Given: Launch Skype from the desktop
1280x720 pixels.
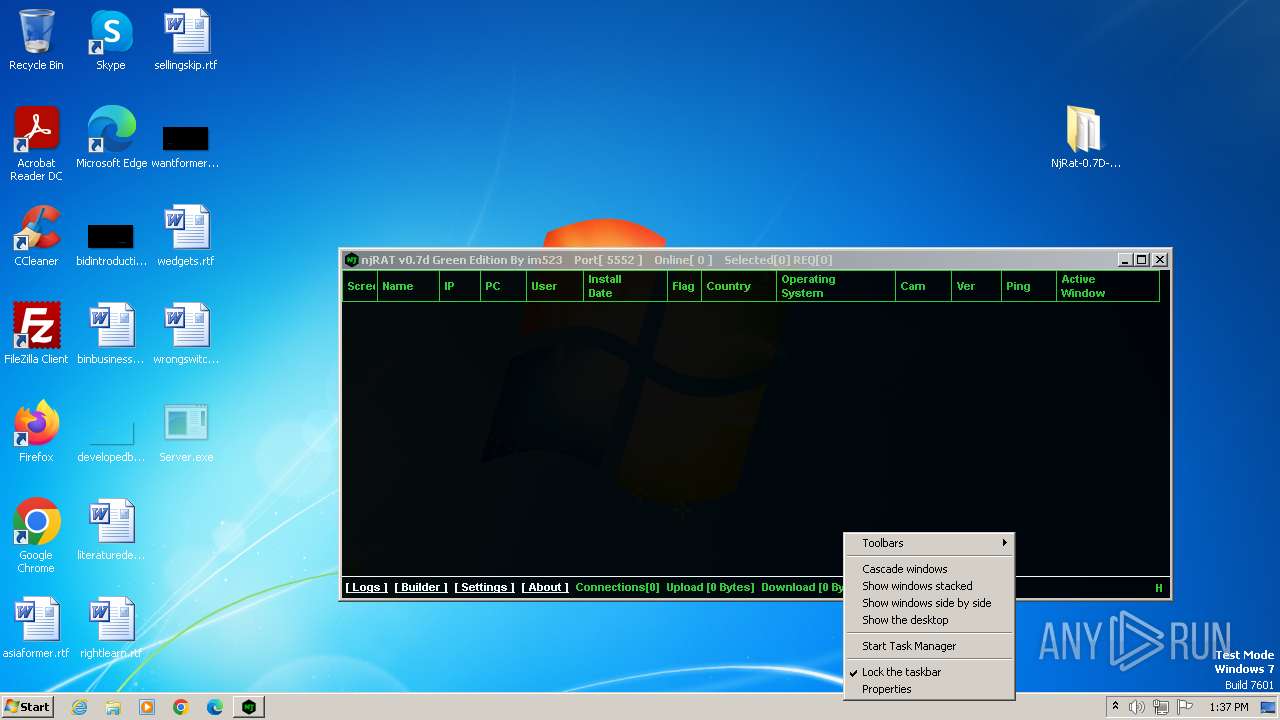Looking at the screenshot, I should click(x=110, y=40).
